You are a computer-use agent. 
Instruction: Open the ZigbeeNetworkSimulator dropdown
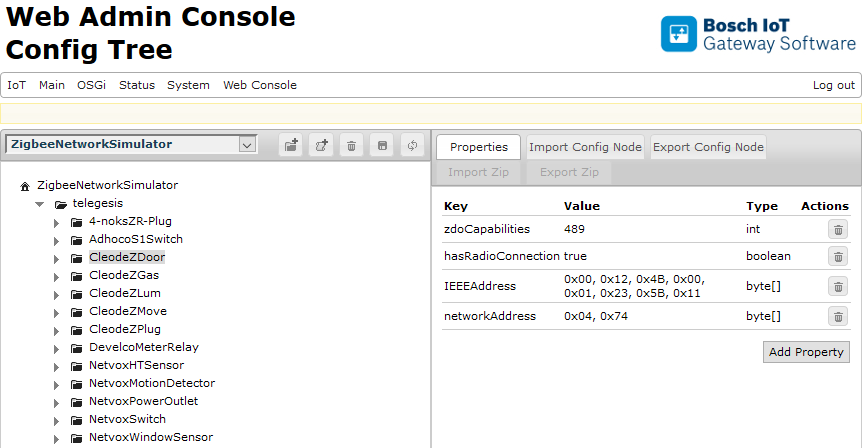[247, 145]
